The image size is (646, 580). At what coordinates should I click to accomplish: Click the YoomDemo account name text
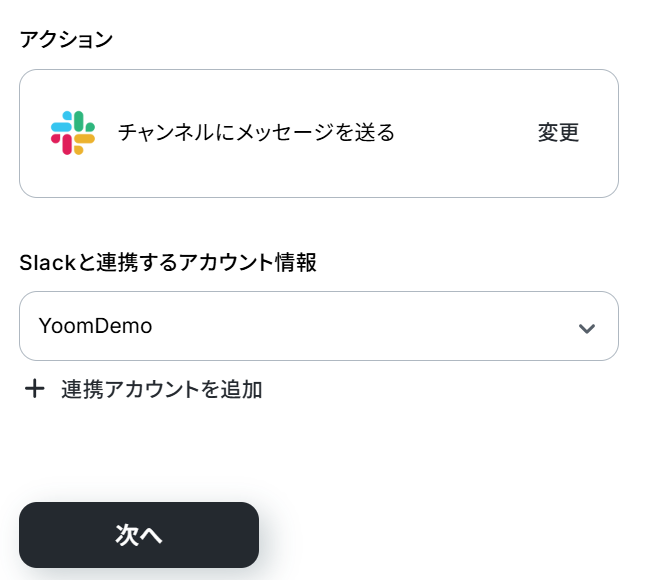pyautogui.click(x=96, y=326)
